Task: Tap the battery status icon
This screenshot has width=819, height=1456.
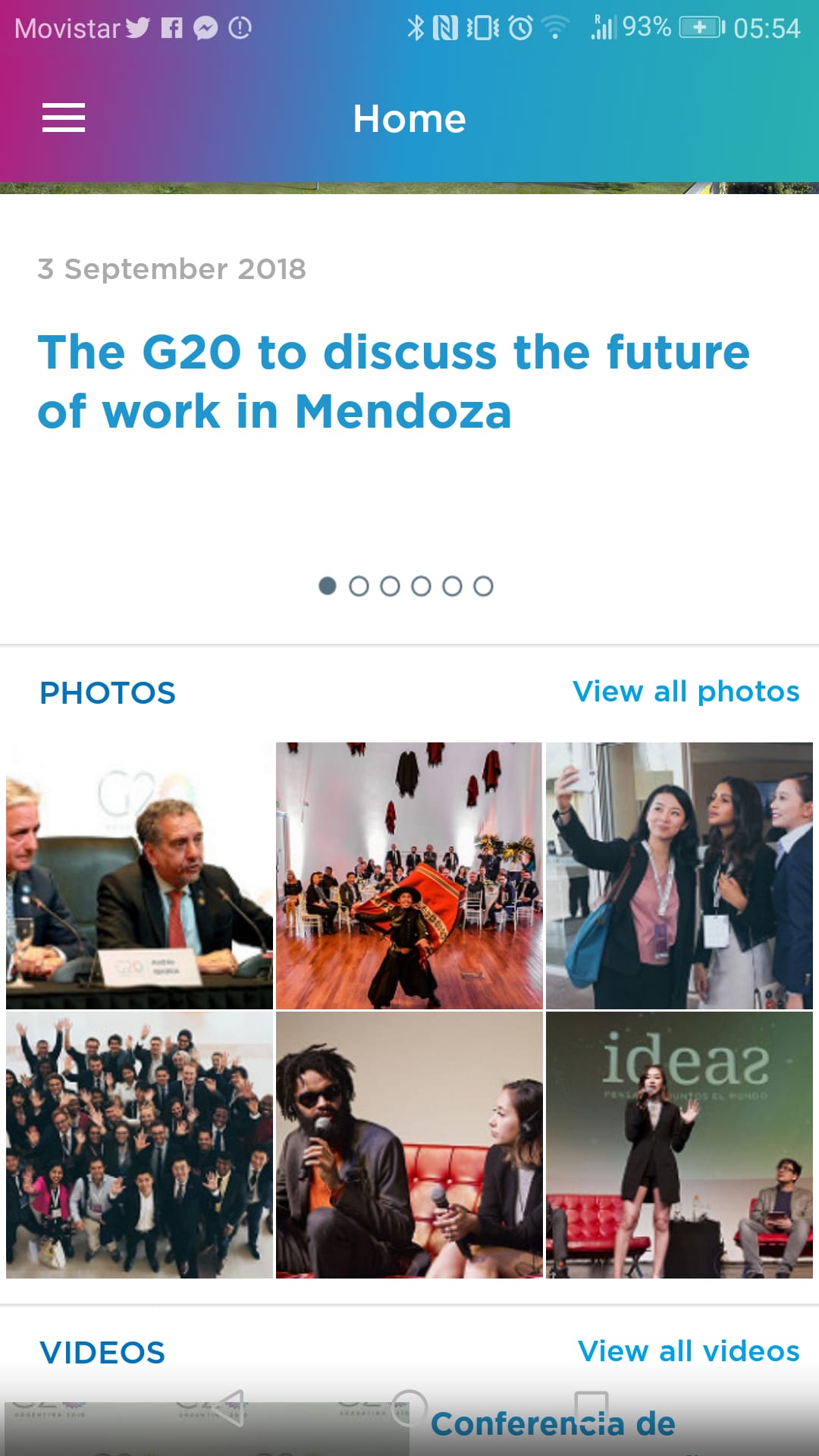Action: 701,28
